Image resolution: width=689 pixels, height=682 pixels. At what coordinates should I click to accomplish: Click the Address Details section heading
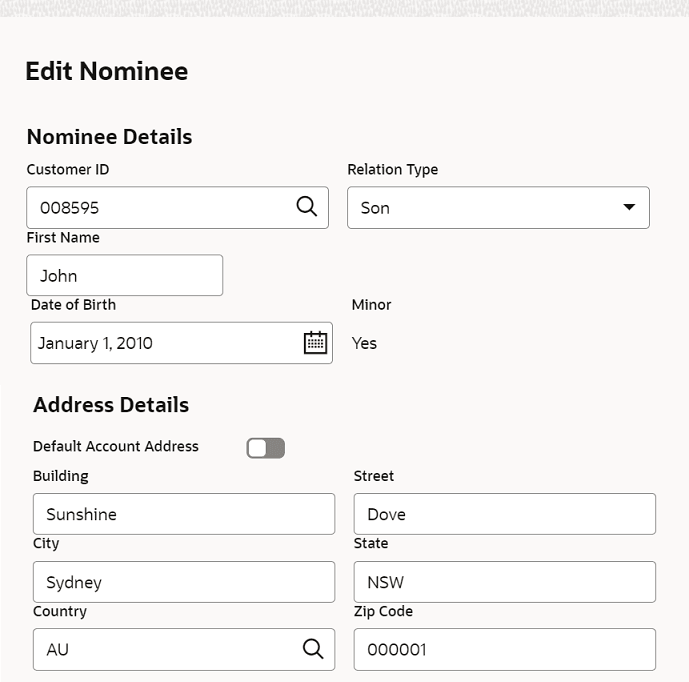[x=111, y=405]
